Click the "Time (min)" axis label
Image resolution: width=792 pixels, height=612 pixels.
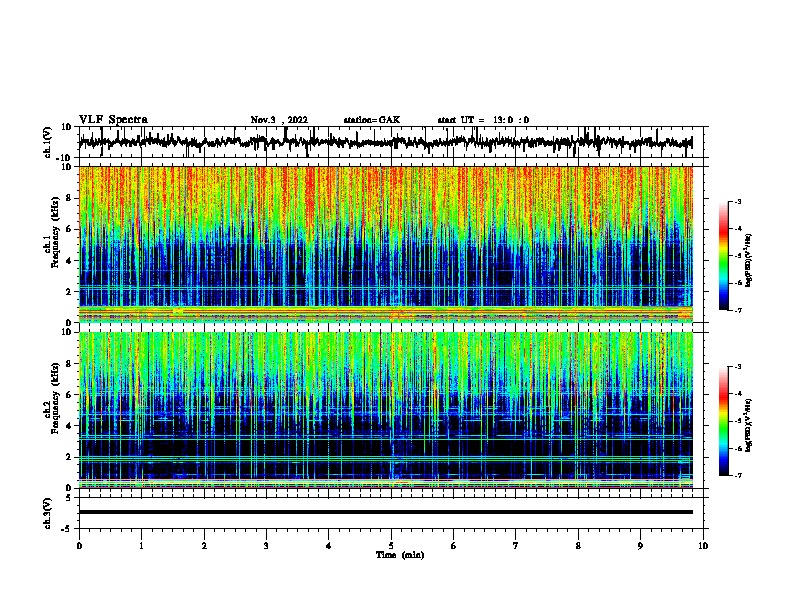[x=400, y=555]
